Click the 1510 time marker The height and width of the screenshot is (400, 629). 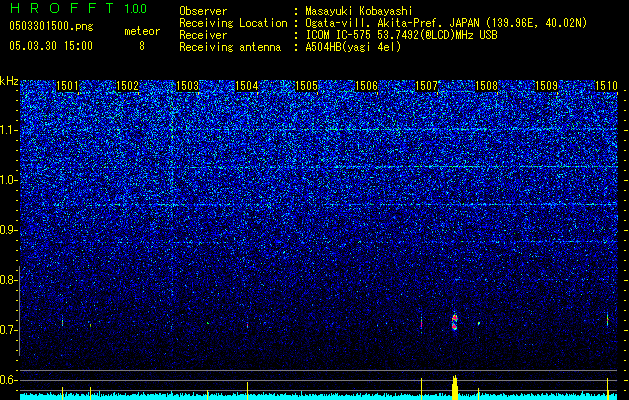click(x=606, y=86)
